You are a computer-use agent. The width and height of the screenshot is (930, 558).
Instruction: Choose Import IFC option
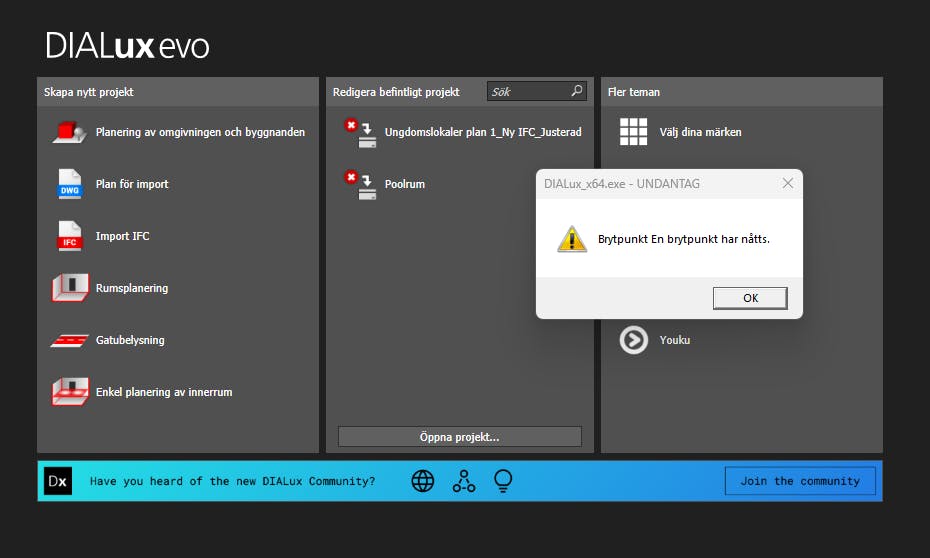(122, 236)
